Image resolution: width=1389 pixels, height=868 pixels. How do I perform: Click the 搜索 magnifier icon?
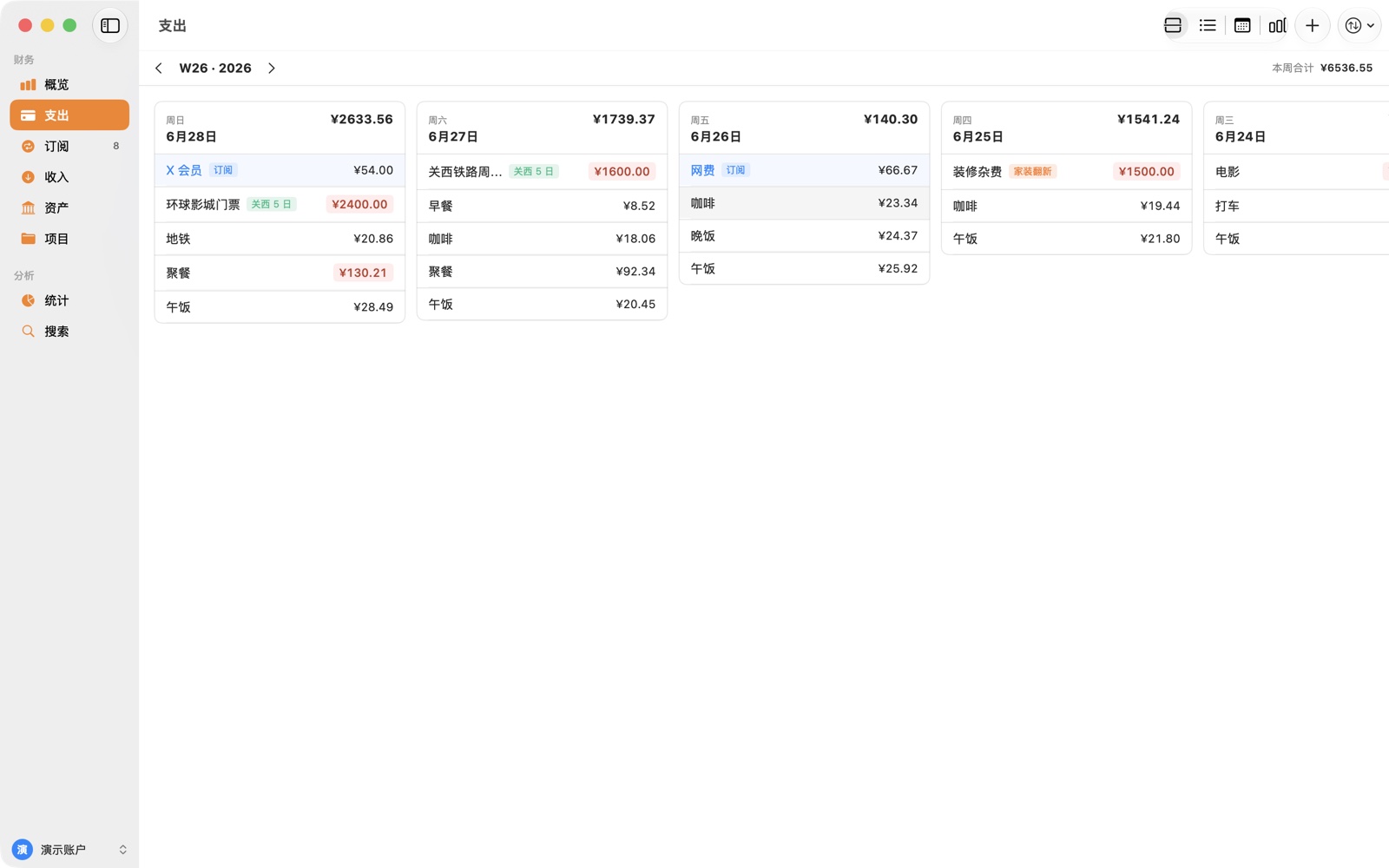pyautogui.click(x=28, y=331)
